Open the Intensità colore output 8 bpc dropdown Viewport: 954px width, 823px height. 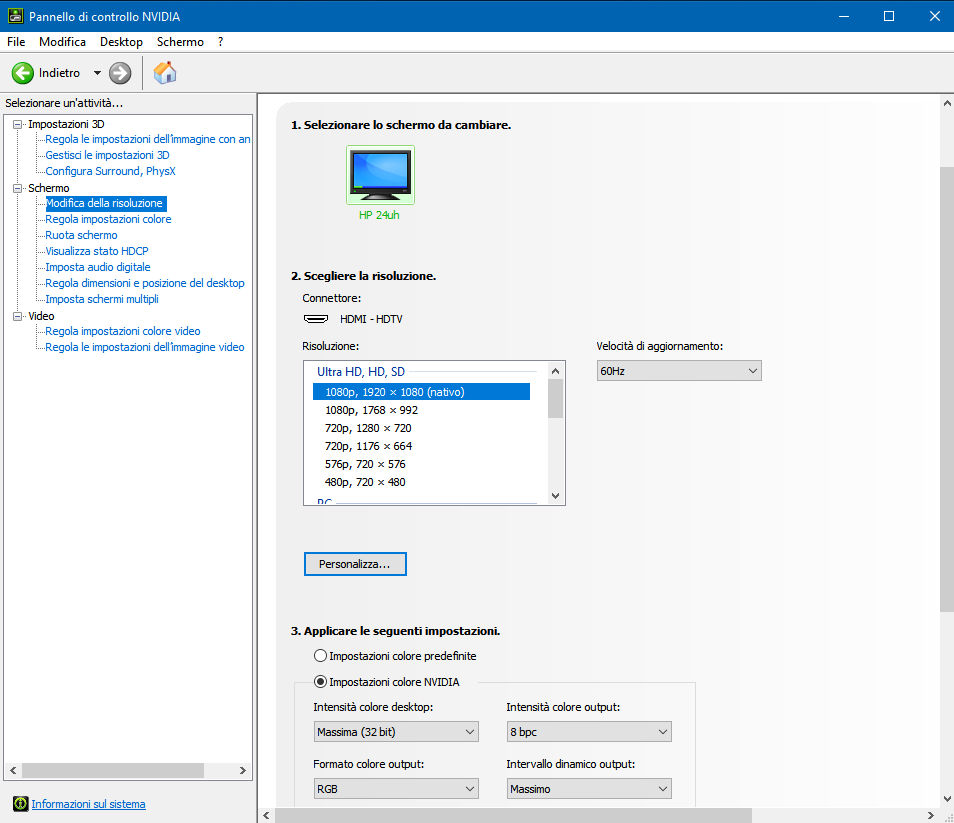pyautogui.click(x=589, y=732)
